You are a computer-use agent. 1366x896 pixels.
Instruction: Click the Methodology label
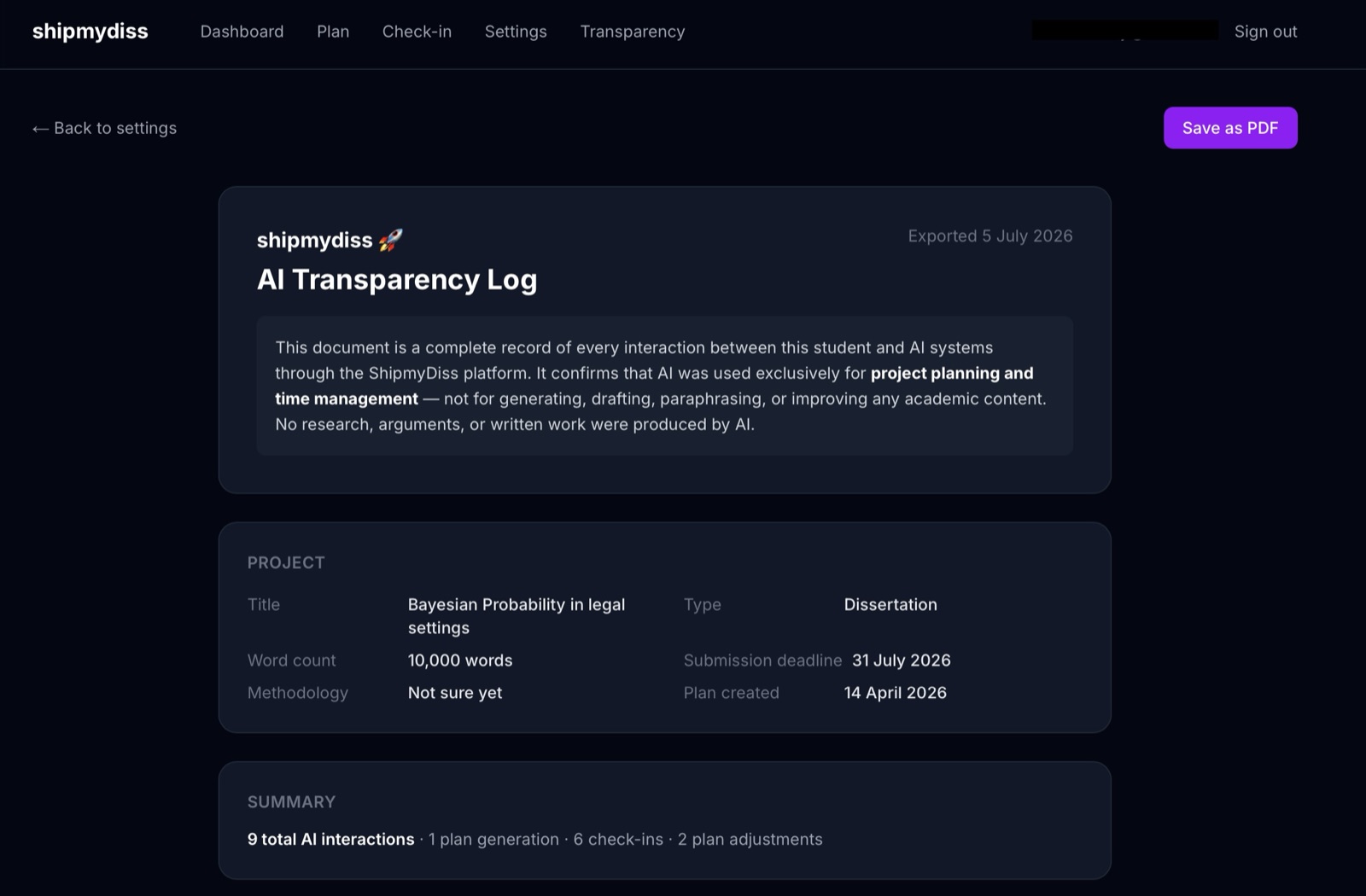[298, 693]
